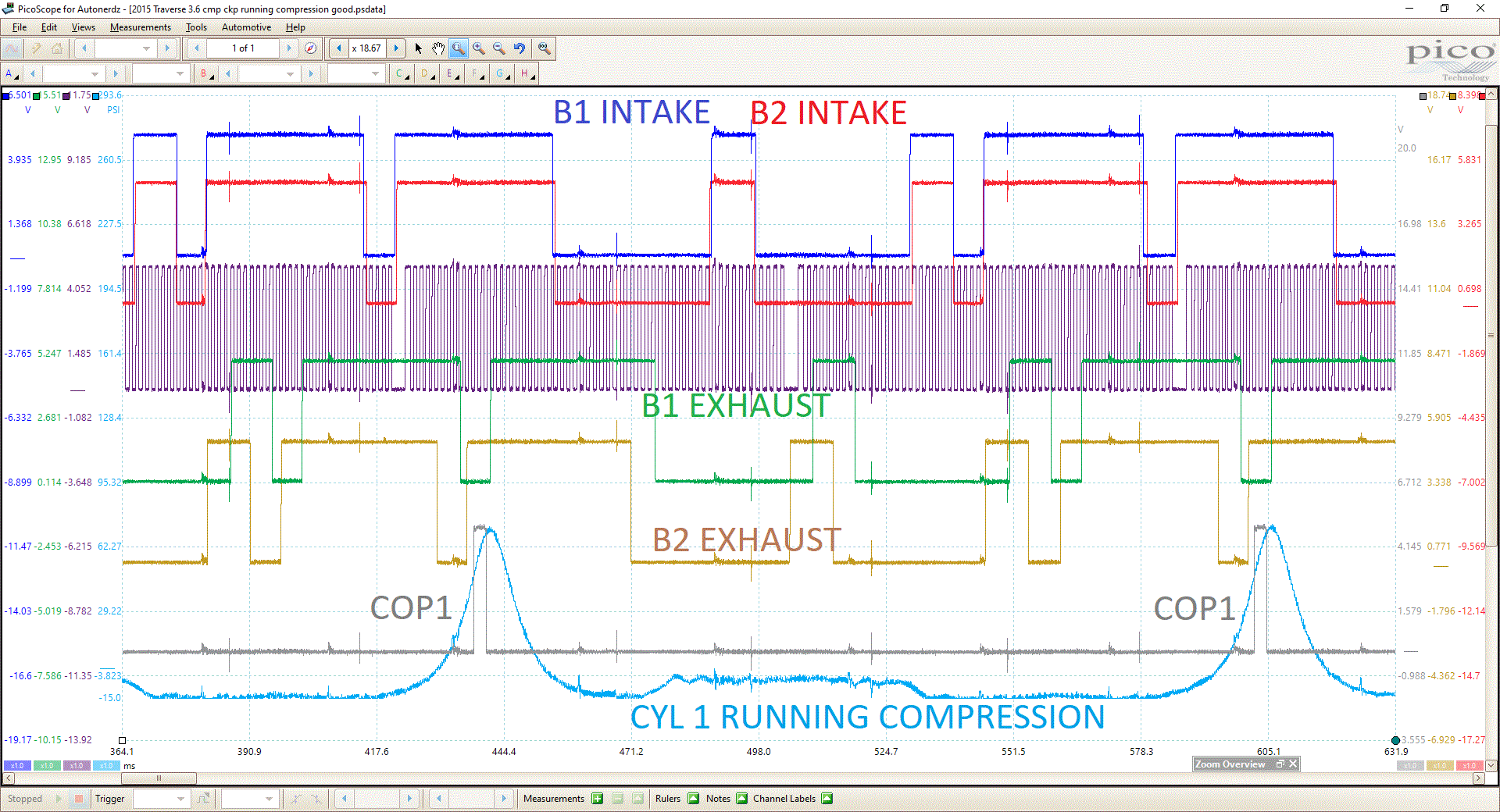Click the zoom in magnifier icon
This screenshot has height=812, width=1500.
point(477,48)
